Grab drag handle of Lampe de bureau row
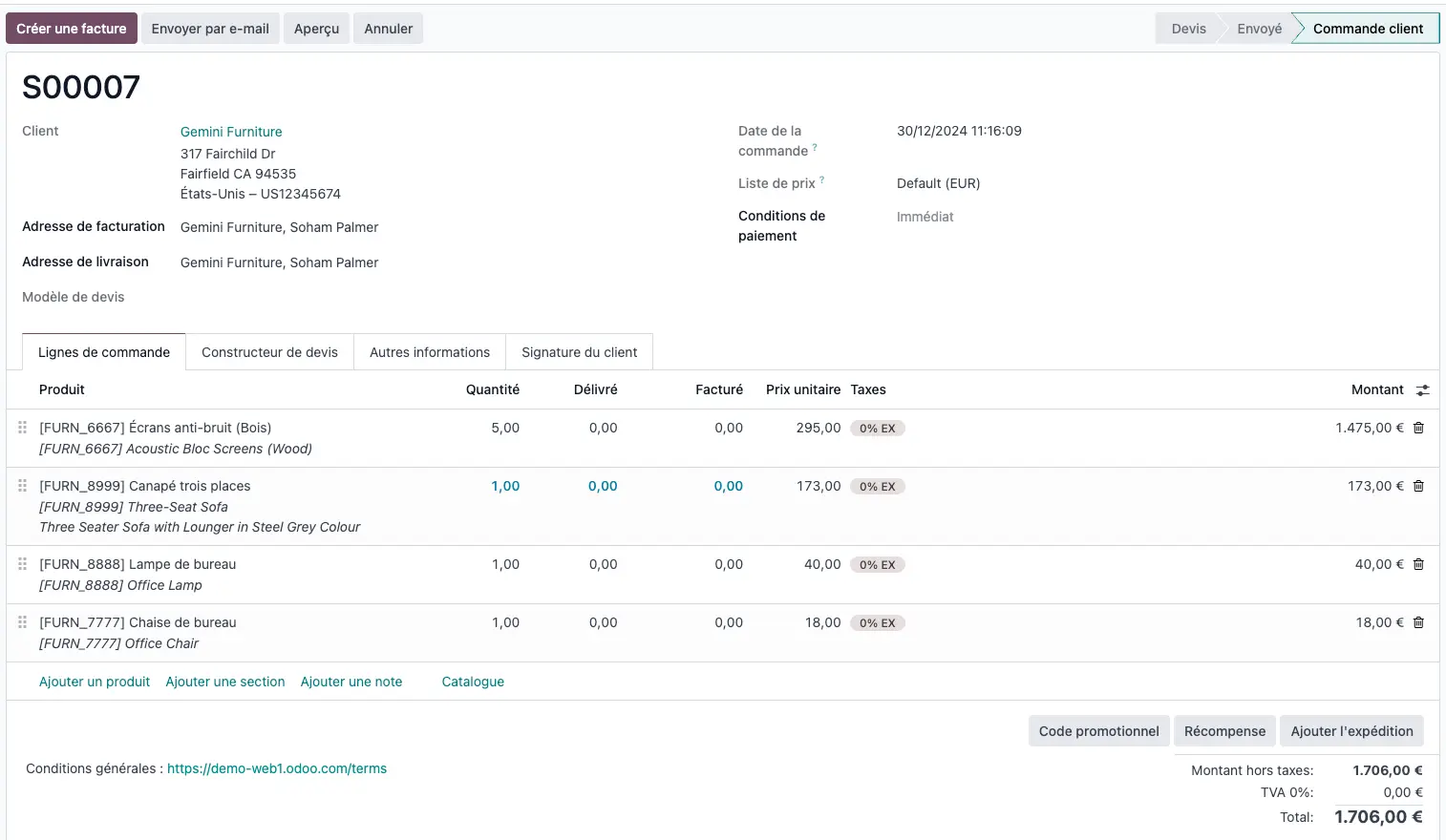Image resolution: width=1446 pixels, height=840 pixels. pyautogui.click(x=22, y=564)
